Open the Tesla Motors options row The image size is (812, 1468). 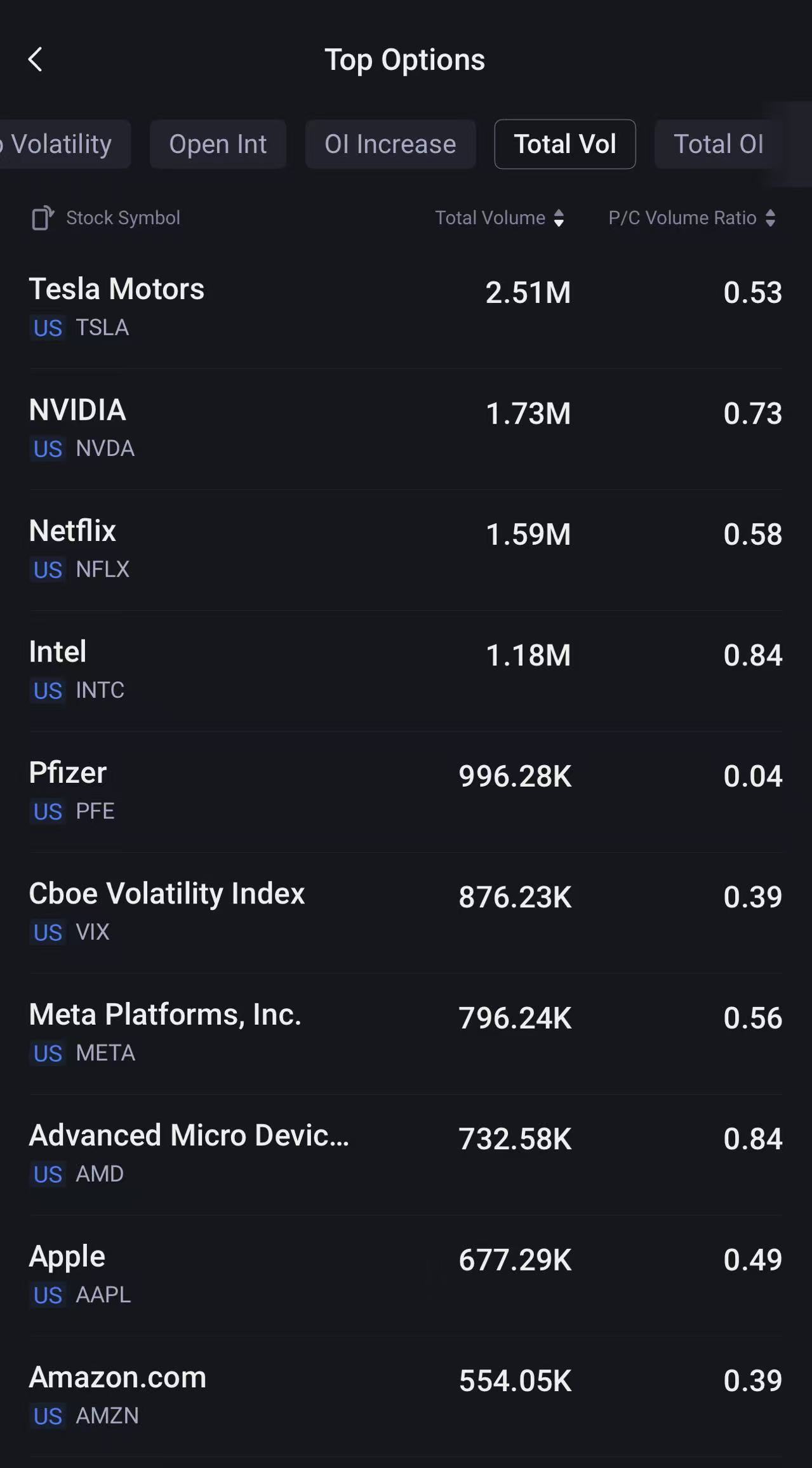[x=405, y=307]
